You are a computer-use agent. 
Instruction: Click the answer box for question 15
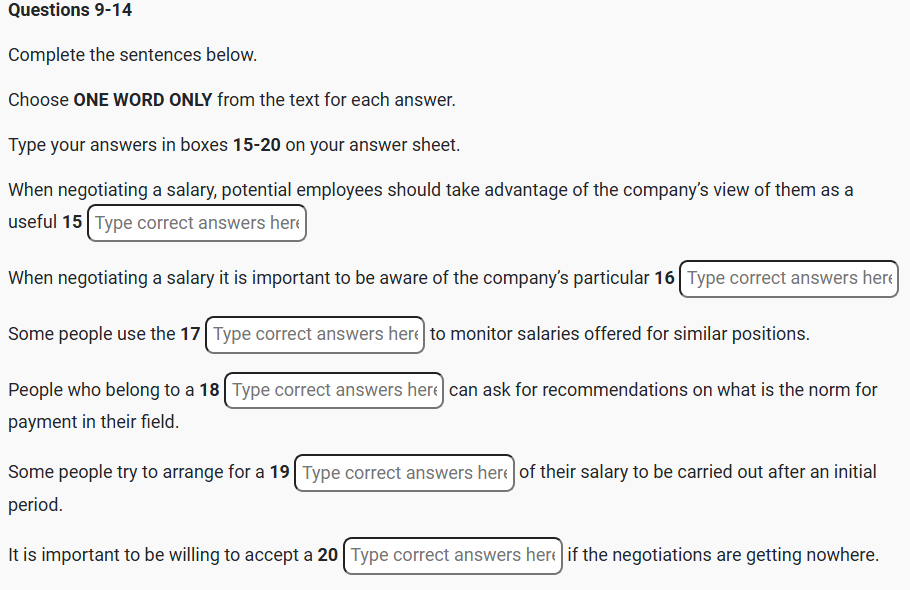point(197,223)
